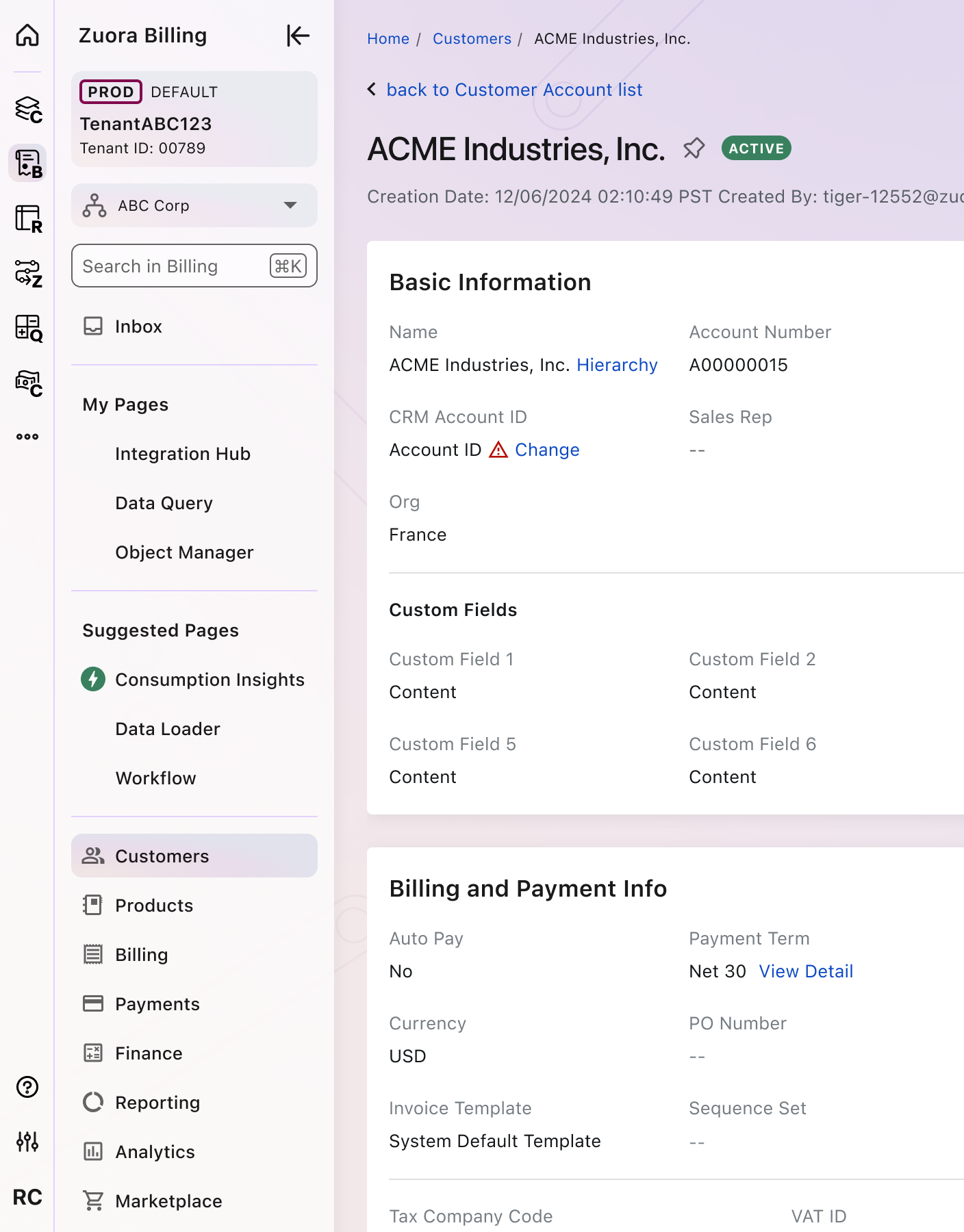
Task: Open the Zuora Revenue app icon
Action: click(x=28, y=219)
